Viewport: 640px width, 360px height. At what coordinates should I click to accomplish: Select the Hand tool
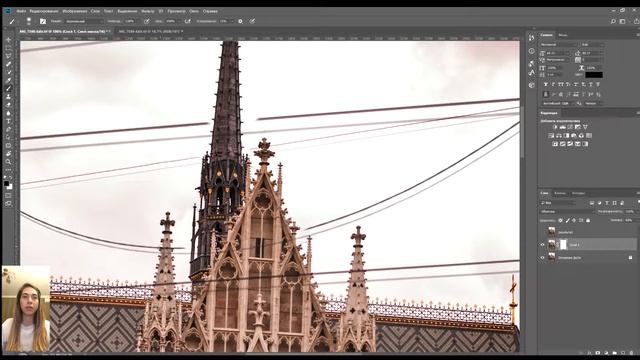pos(8,154)
